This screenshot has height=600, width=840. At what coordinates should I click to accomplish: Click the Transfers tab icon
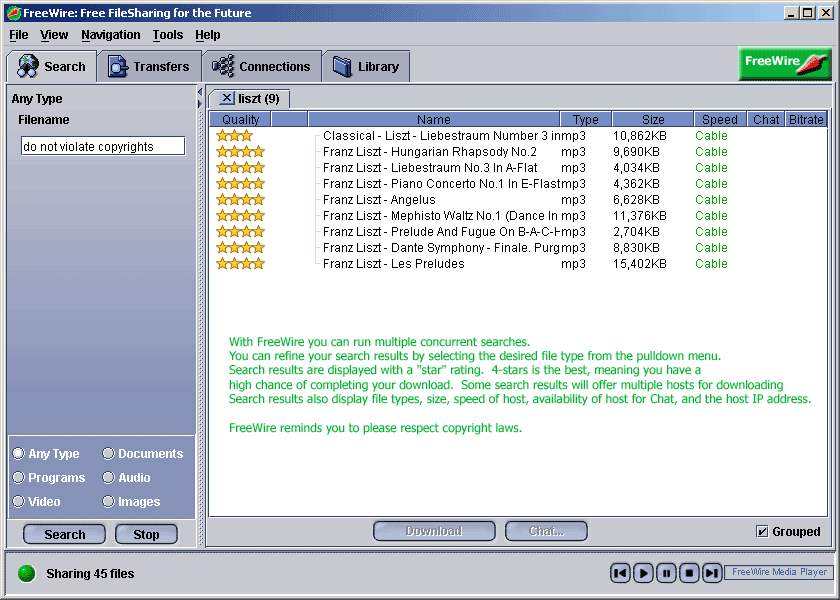[x=118, y=66]
